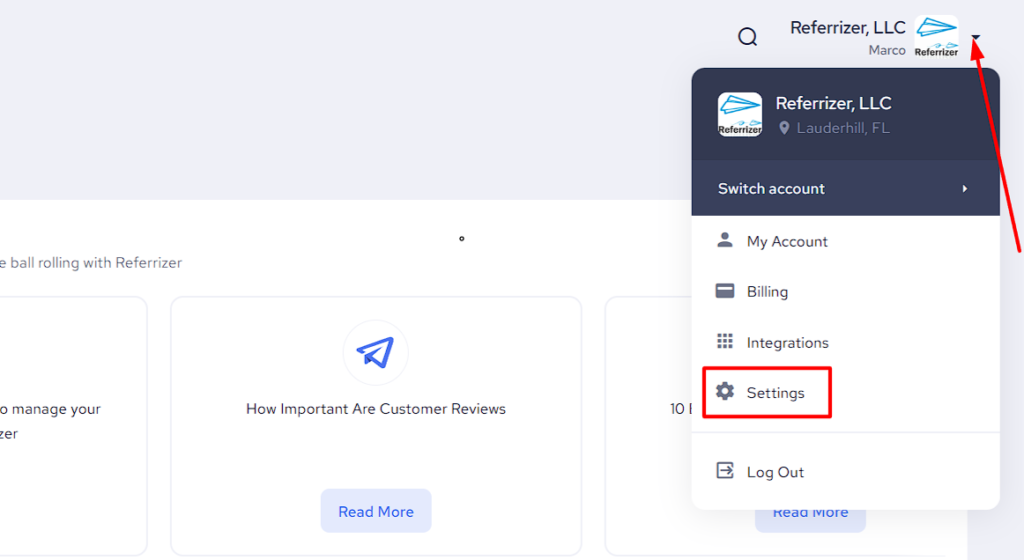Click the Referrizer logo avatar in top header
Viewport: 1024px width, 560px height.
click(x=936, y=36)
